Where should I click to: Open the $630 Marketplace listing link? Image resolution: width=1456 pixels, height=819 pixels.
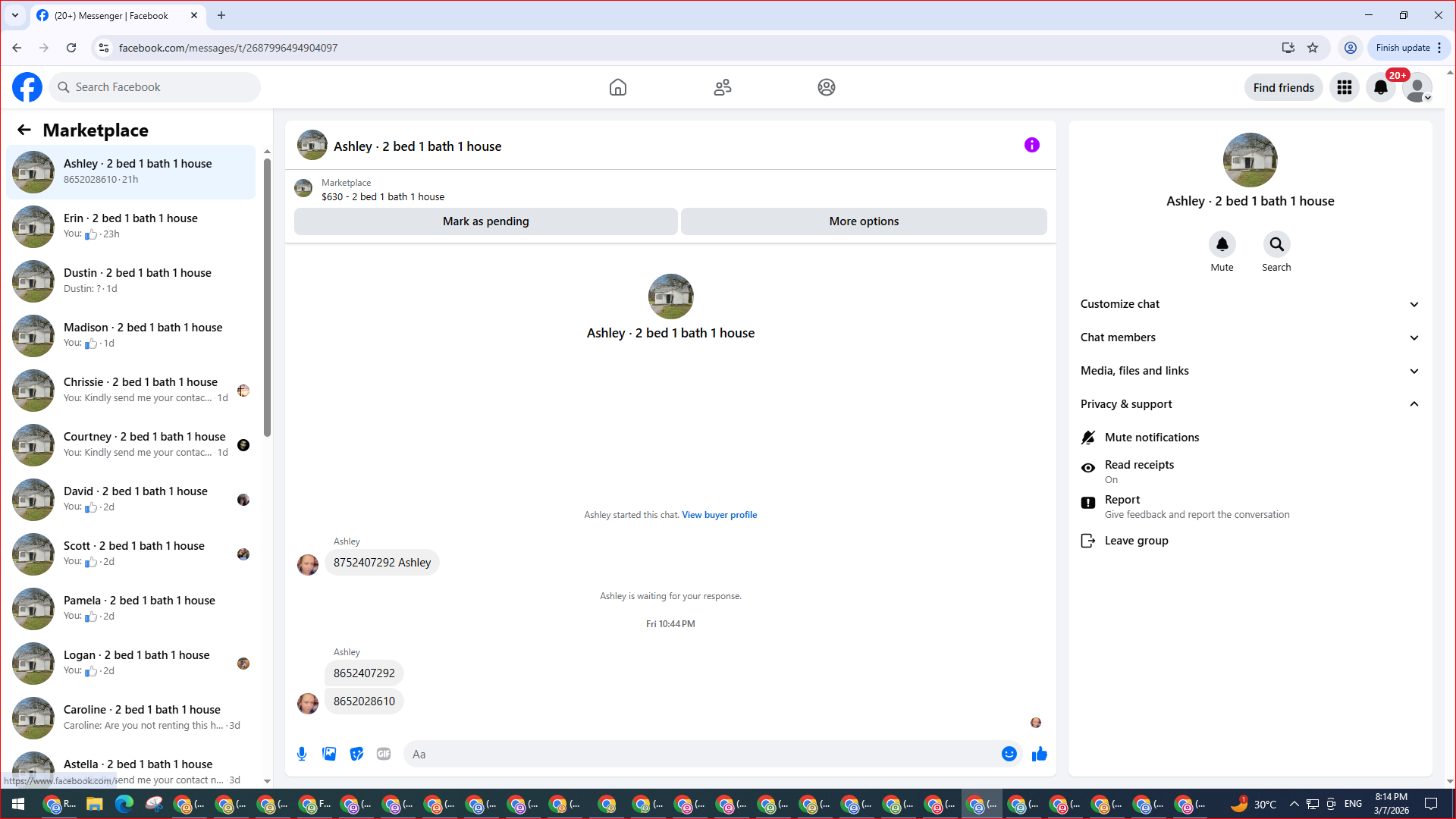click(x=383, y=196)
